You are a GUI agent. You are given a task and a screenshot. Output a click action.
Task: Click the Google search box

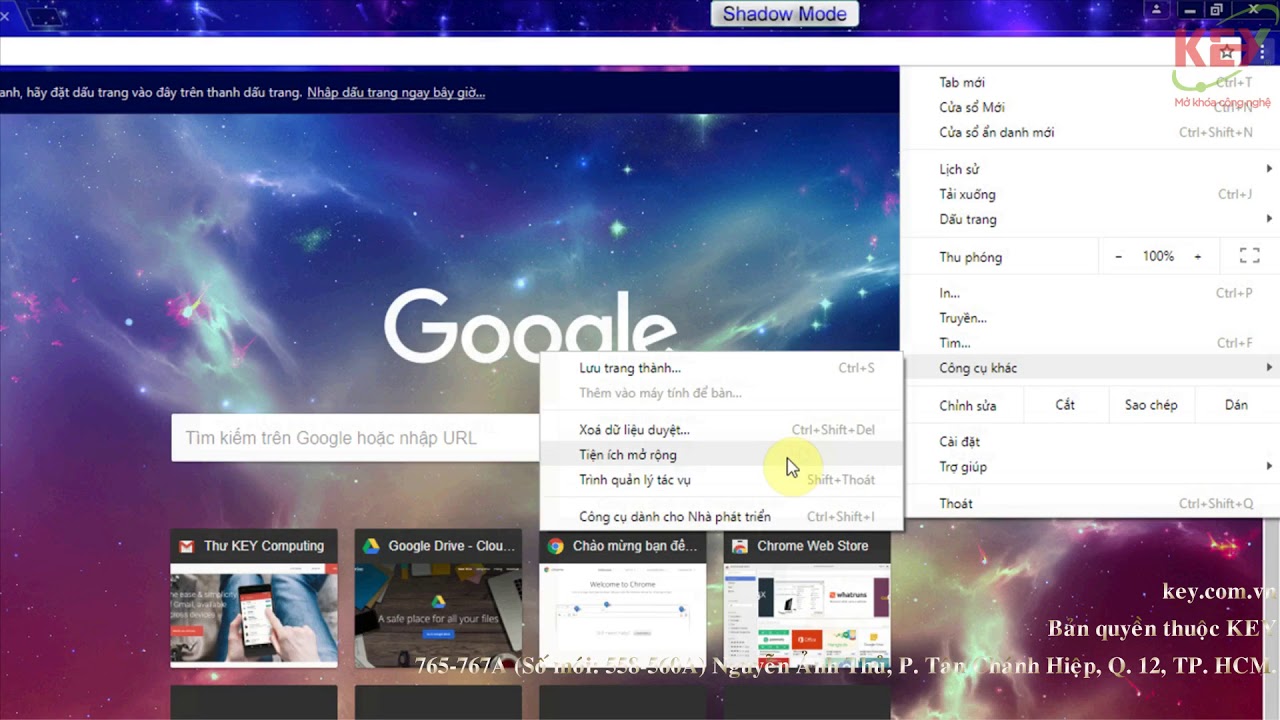coord(356,438)
